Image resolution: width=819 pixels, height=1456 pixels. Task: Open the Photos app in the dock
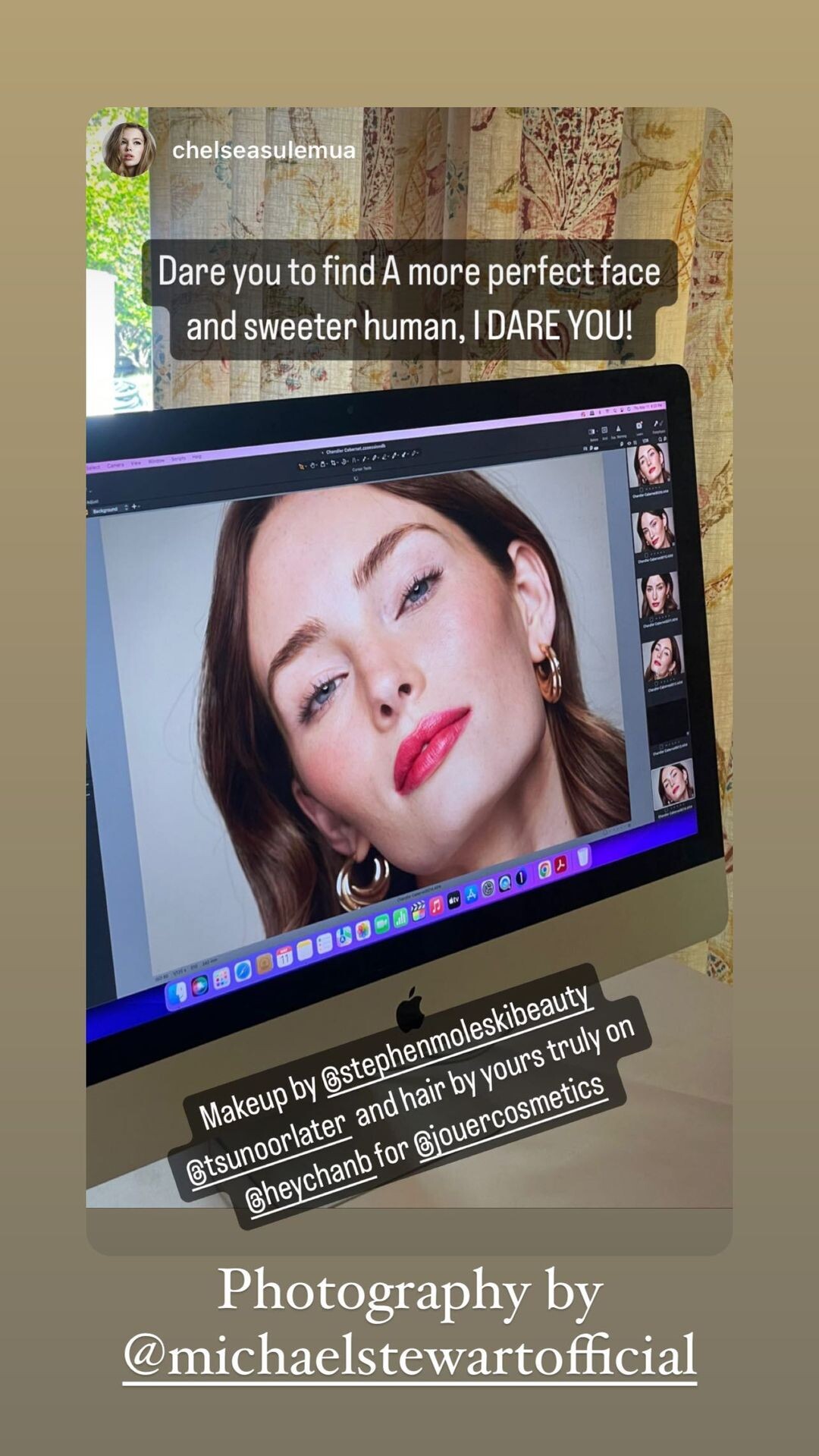(x=363, y=930)
